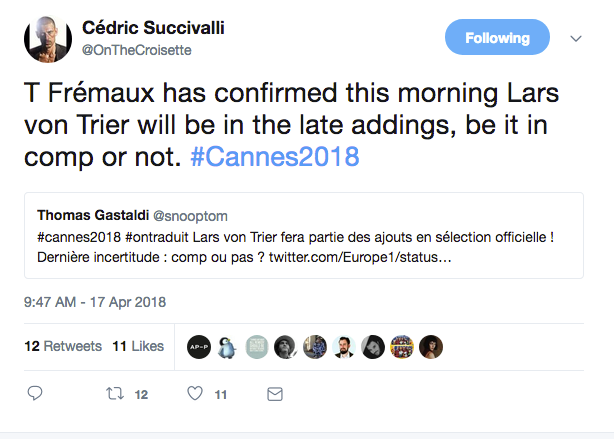Like the tweet with heart icon
Screen dimensions: 614x439
click(196, 395)
